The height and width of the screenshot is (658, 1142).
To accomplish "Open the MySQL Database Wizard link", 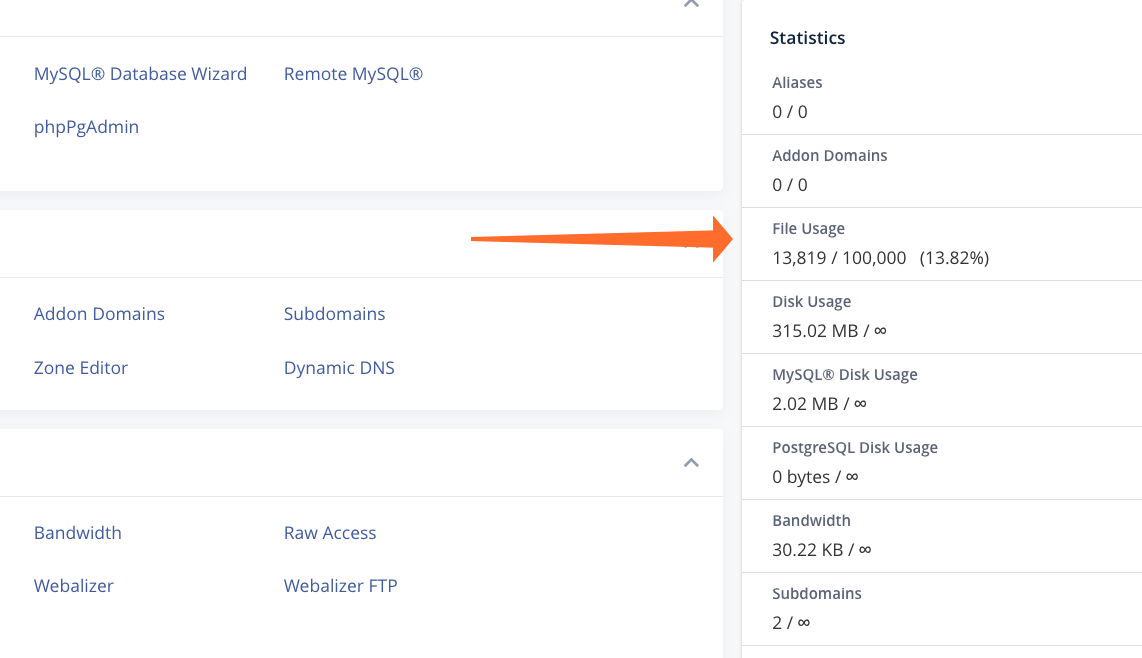I will (140, 74).
